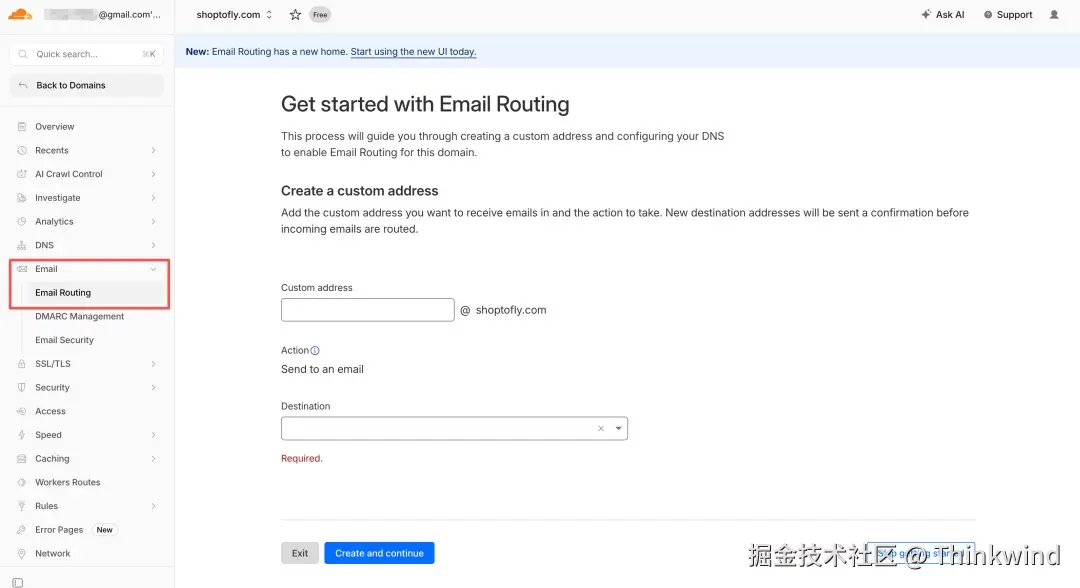Open Error Pages

pos(59,530)
